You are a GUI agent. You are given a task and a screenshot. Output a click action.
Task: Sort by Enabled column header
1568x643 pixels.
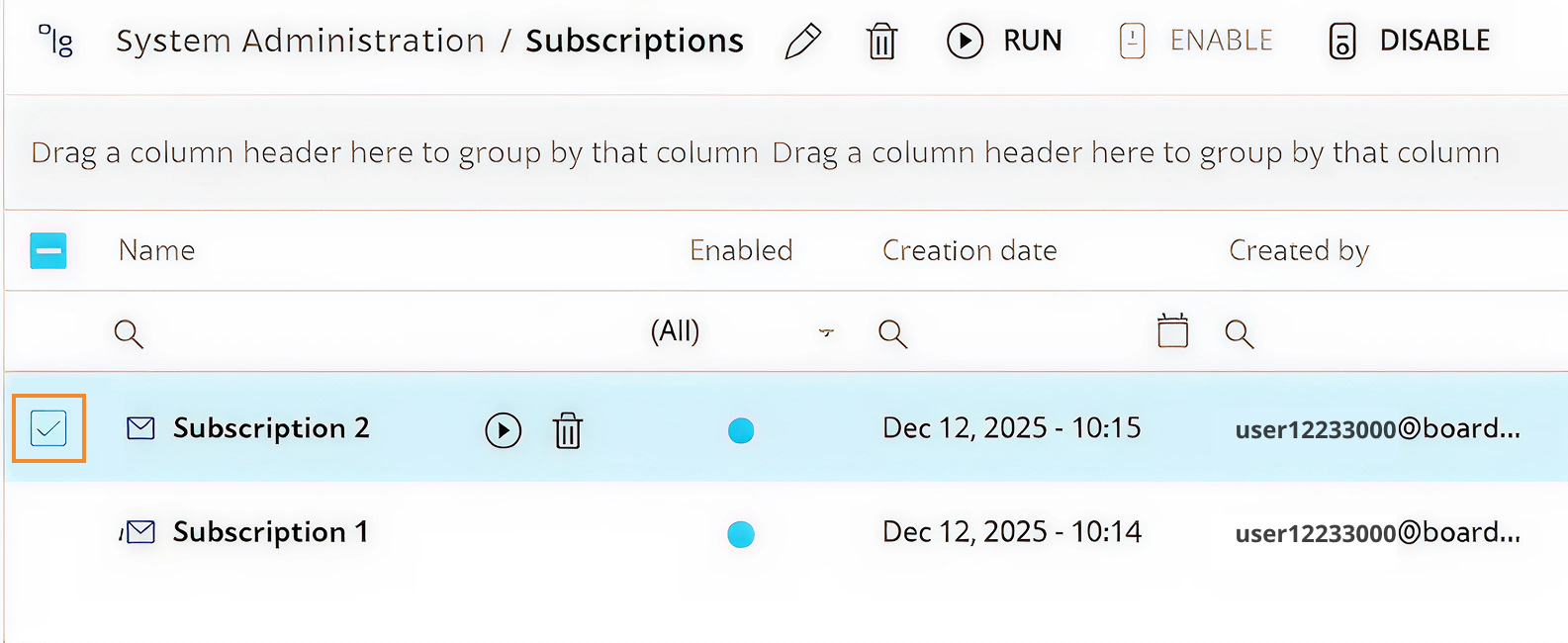click(x=741, y=250)
